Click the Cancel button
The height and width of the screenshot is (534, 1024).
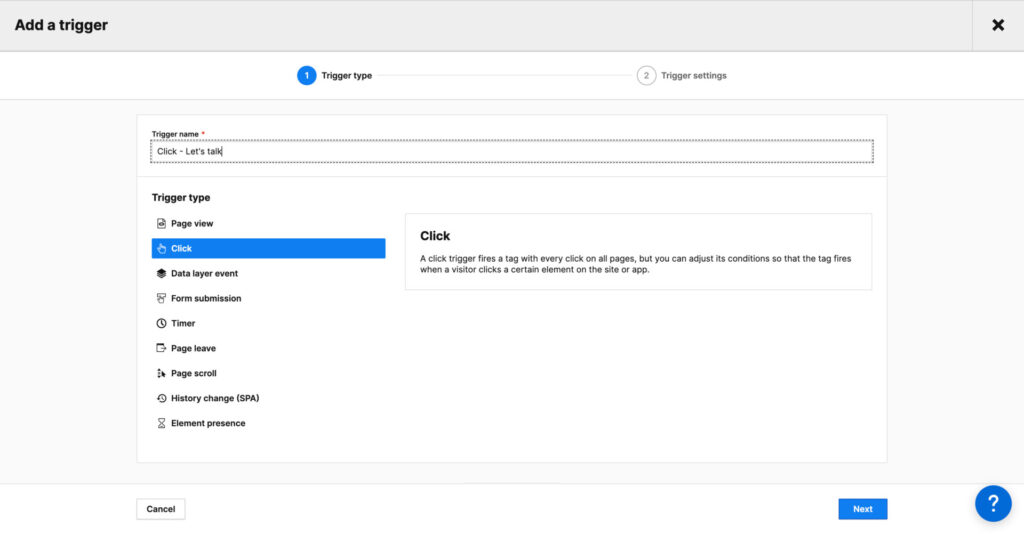(161, 509)
